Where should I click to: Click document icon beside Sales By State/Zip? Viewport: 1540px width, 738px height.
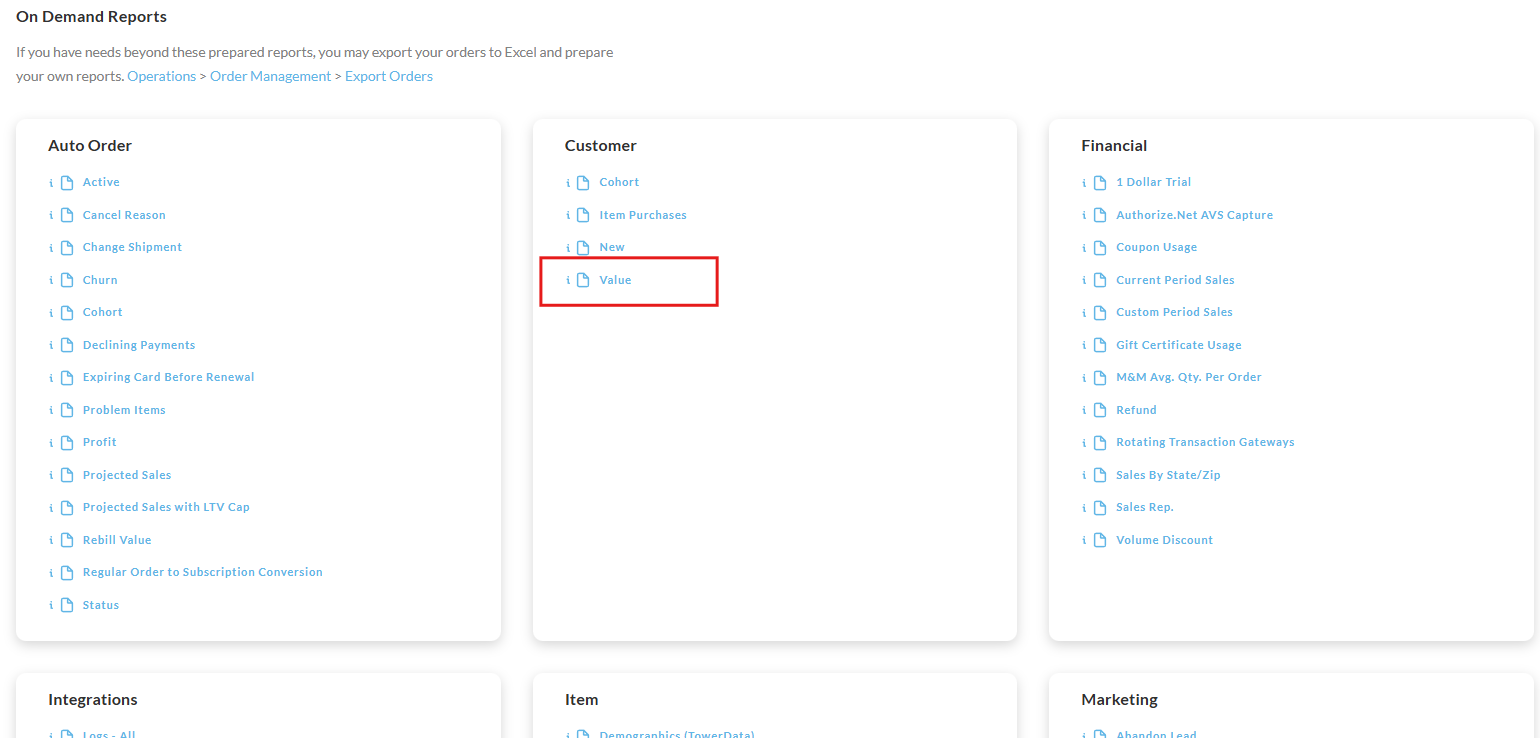click(1100, 475)
